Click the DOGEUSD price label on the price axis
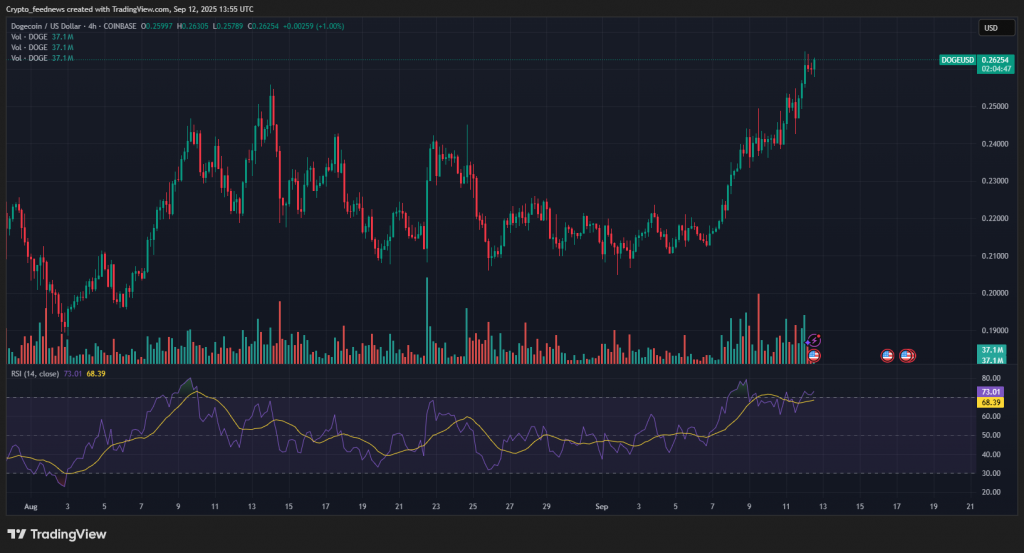Screen dimensions: 1024x553 [x=957, y=60]
